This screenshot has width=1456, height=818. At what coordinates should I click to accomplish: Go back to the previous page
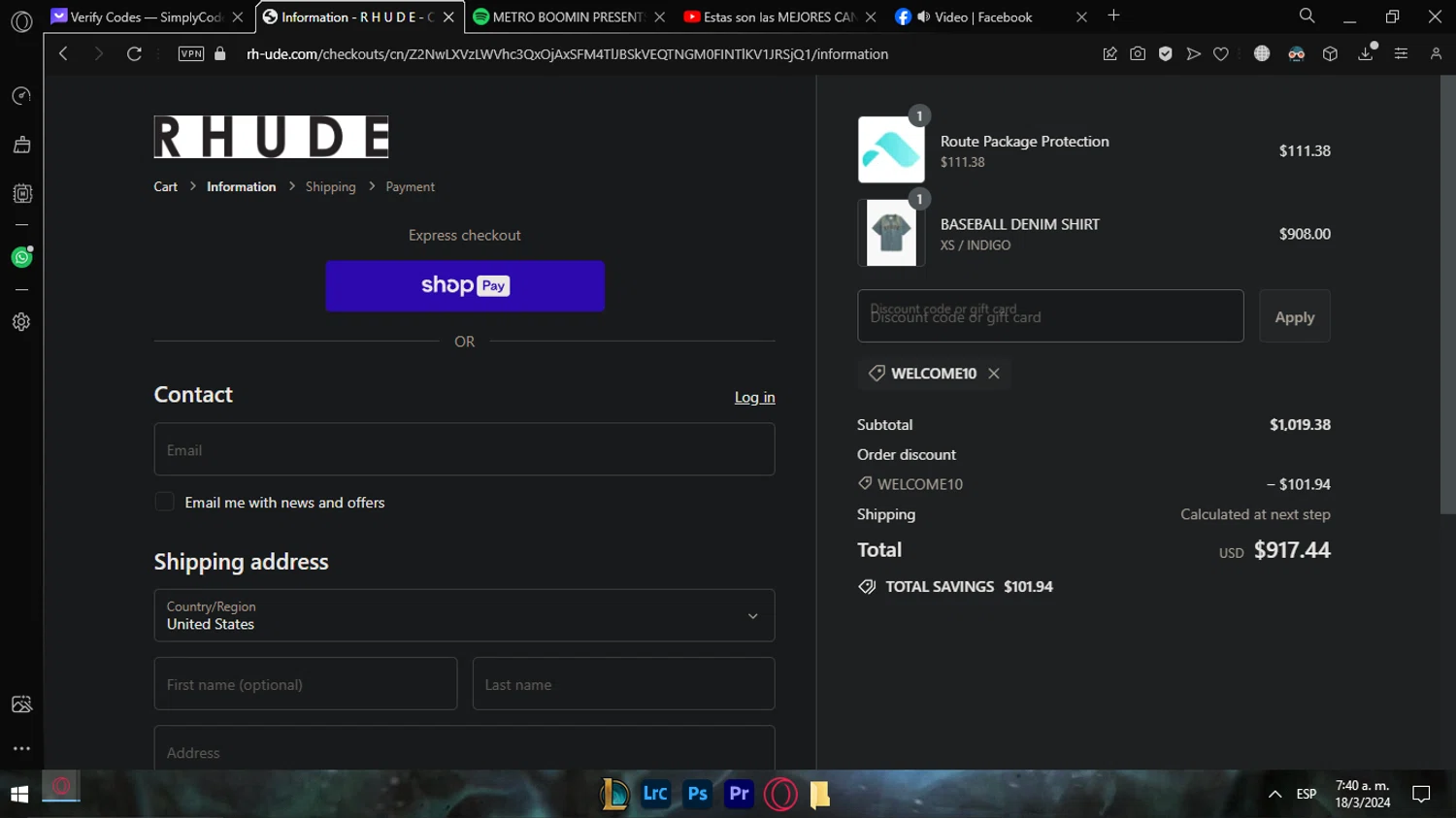point(63,54)
